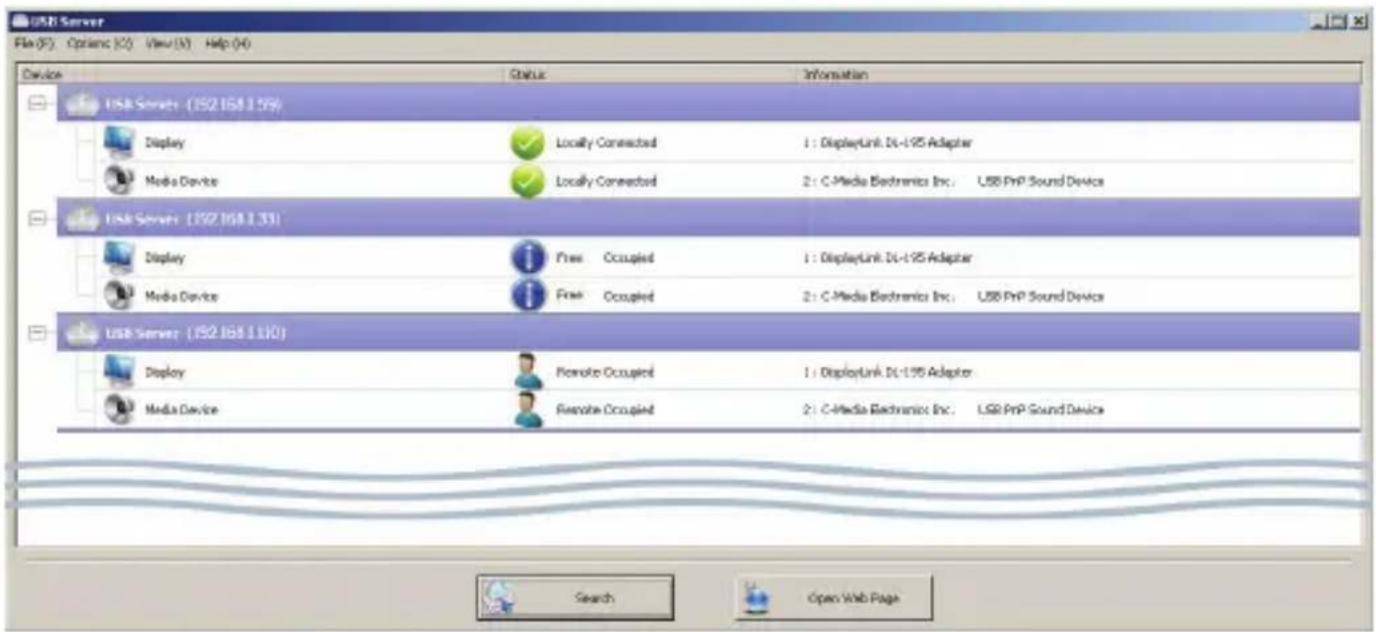
Task: Collapse the USB Server 192.168.1.59 tree node
Action: 36,104
